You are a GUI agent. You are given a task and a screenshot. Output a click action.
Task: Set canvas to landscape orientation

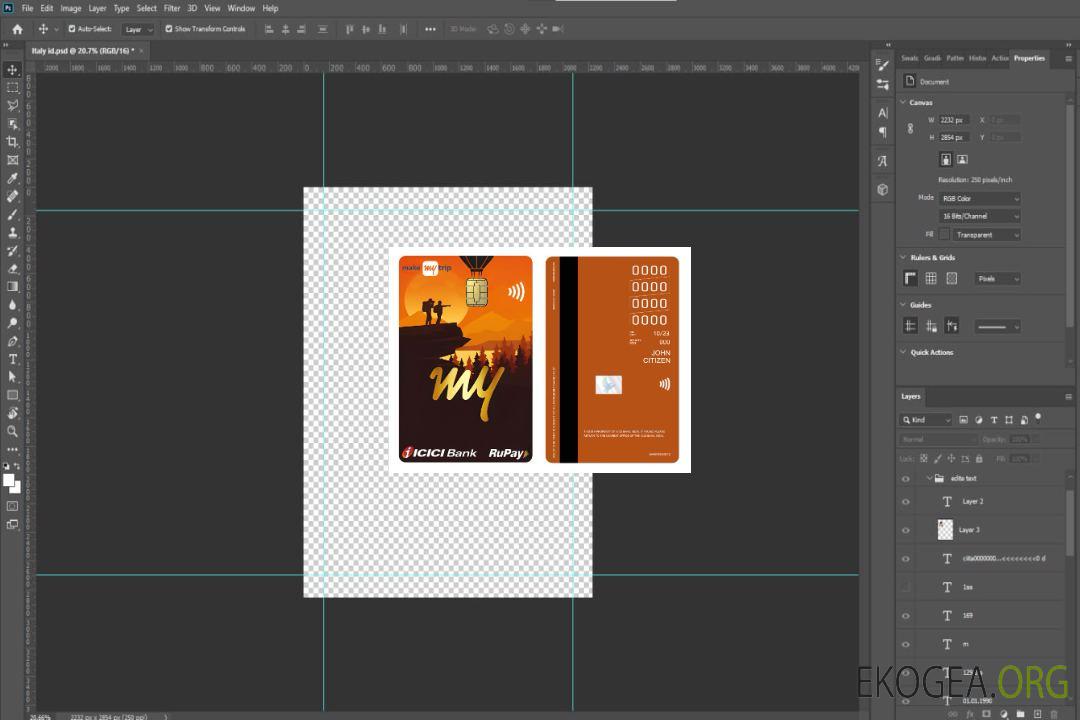click(962, 159)
